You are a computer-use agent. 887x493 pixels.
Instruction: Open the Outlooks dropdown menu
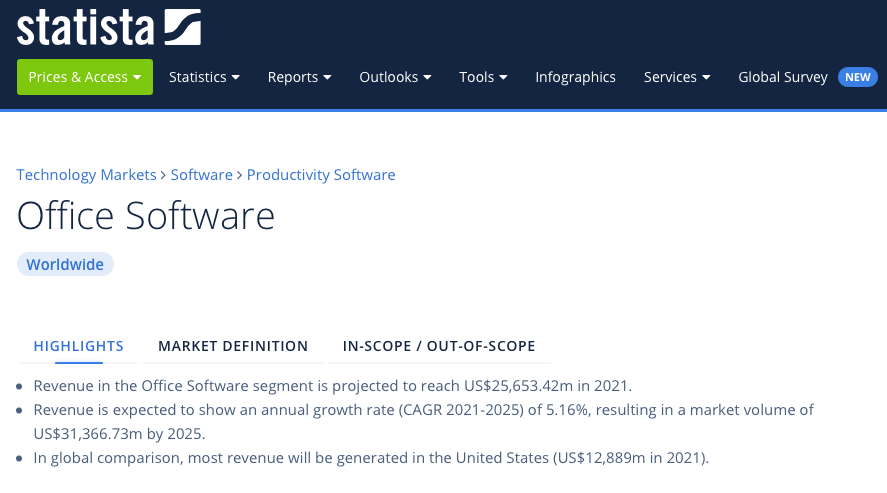point(395,77)
